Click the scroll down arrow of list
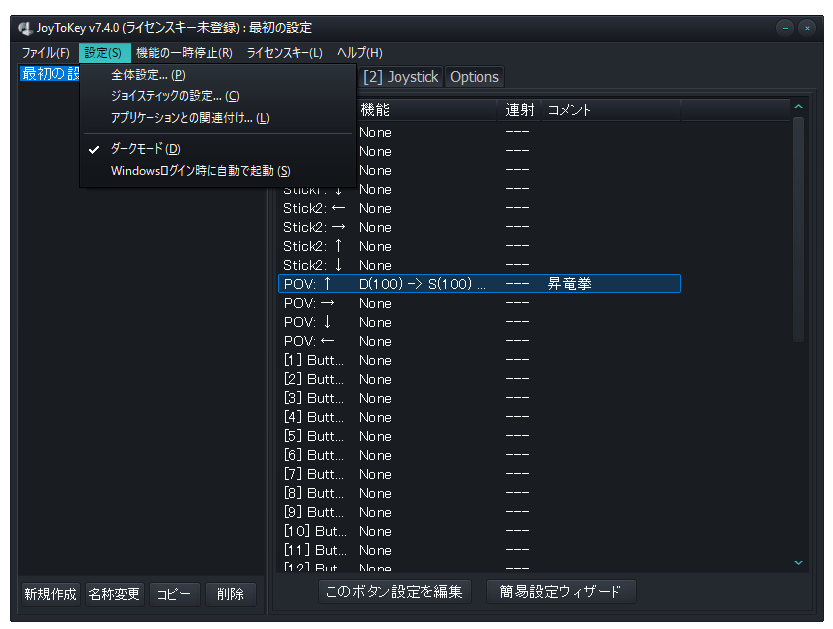Viewport: 833px width, 629px height. (x=798, y=562)
